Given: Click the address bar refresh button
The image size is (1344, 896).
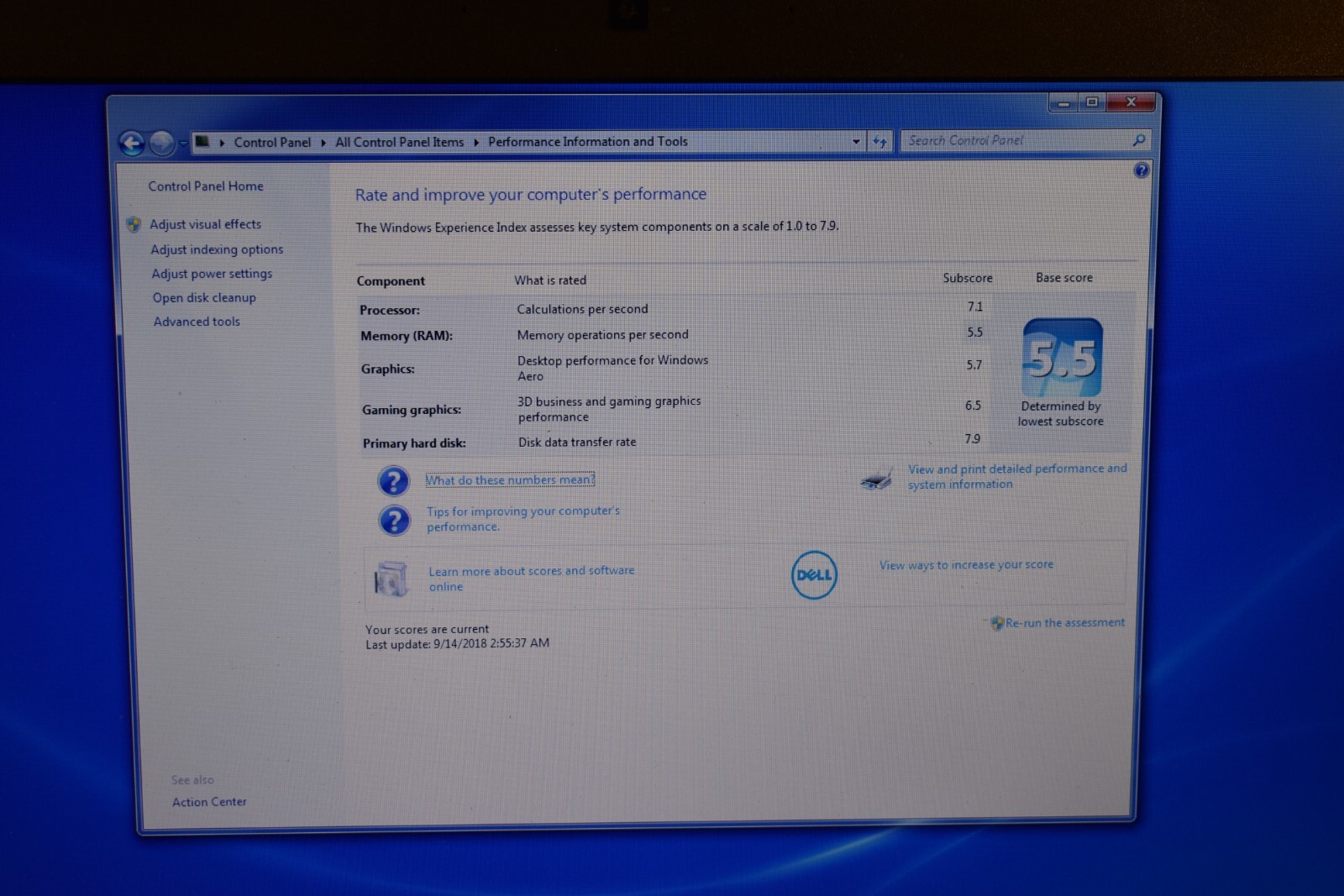Looking at the screenshot, I should pyautogui.click(x=879, y=142).
